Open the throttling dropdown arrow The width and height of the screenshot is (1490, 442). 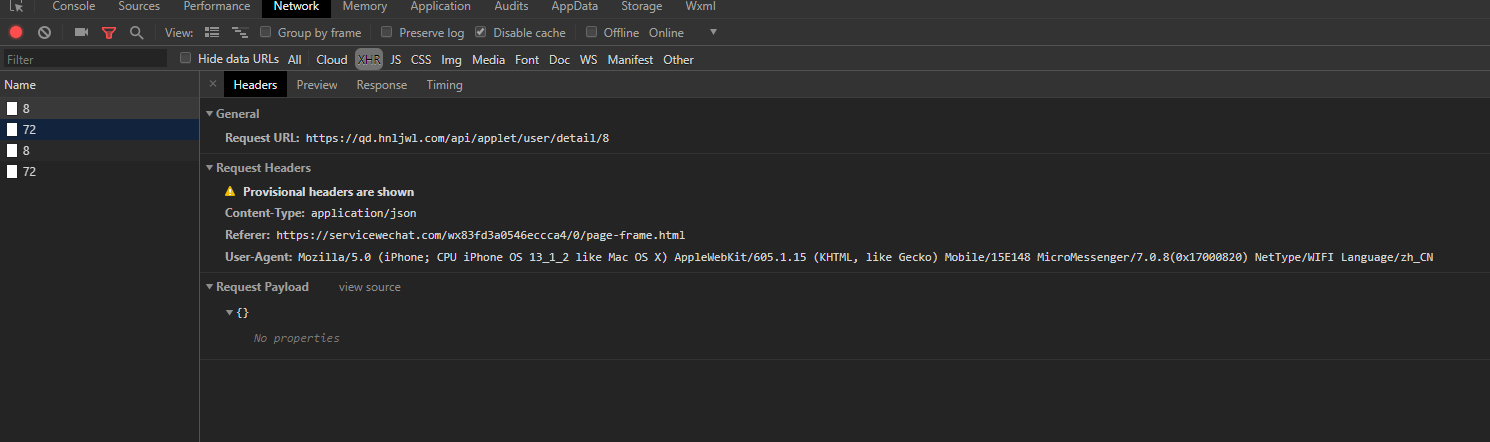click(x=713, y=33)
